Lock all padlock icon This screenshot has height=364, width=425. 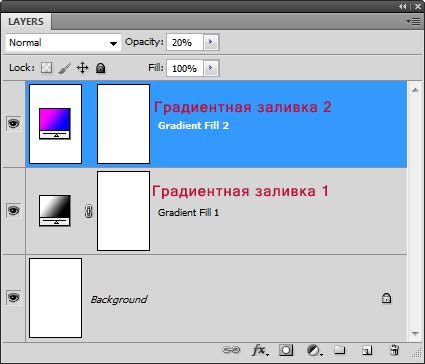(x=100, y=68)
